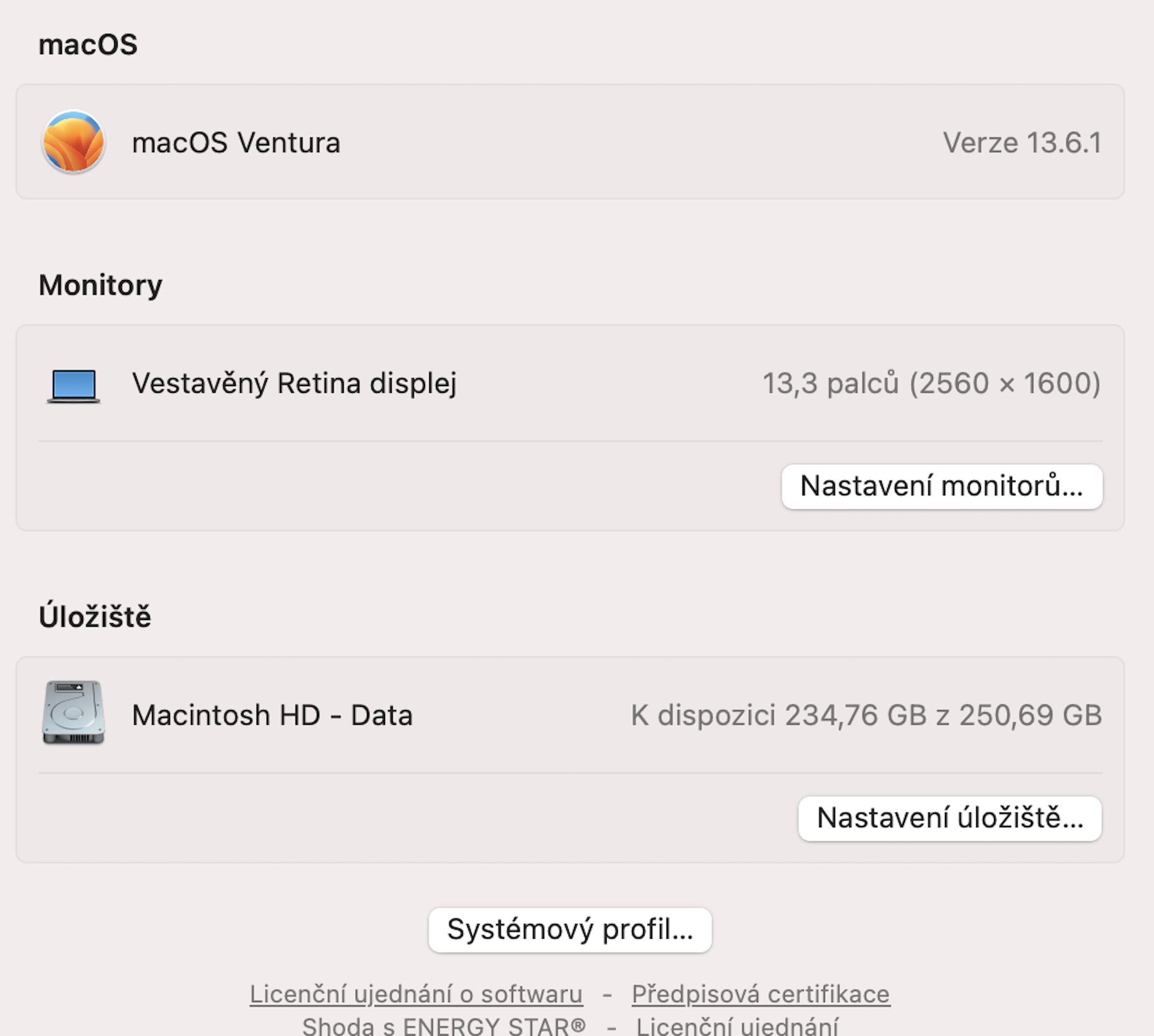Click the macOS section heading
The height and width of the screenshot is (1036, 1154).
coord(88,44)
